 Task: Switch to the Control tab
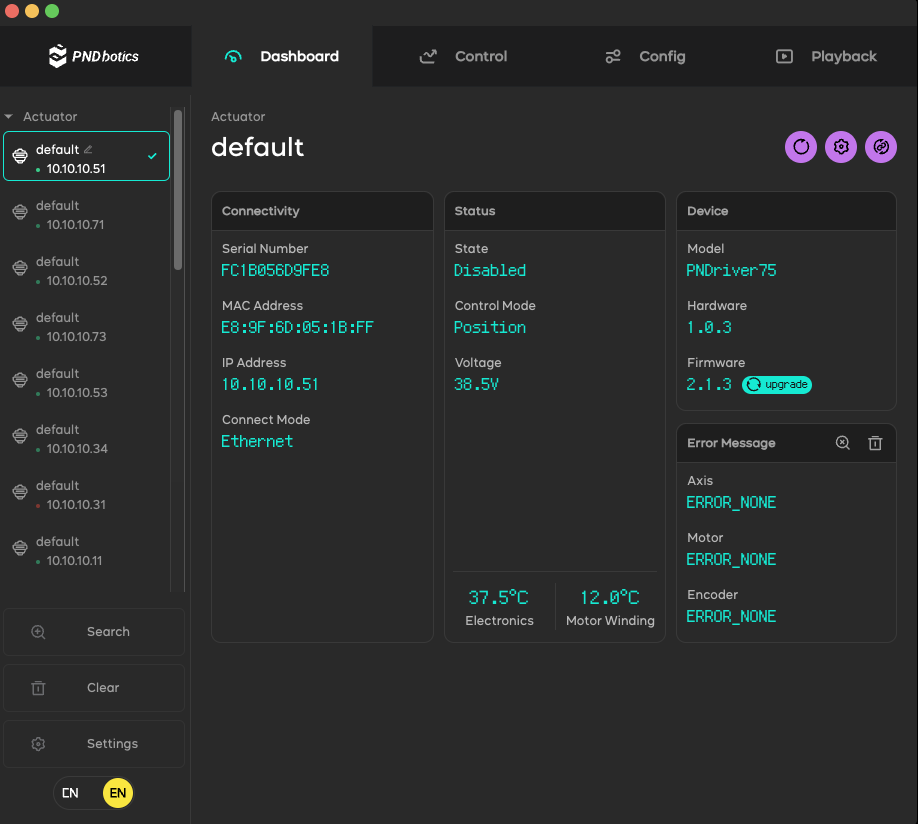tap(463, 56)
